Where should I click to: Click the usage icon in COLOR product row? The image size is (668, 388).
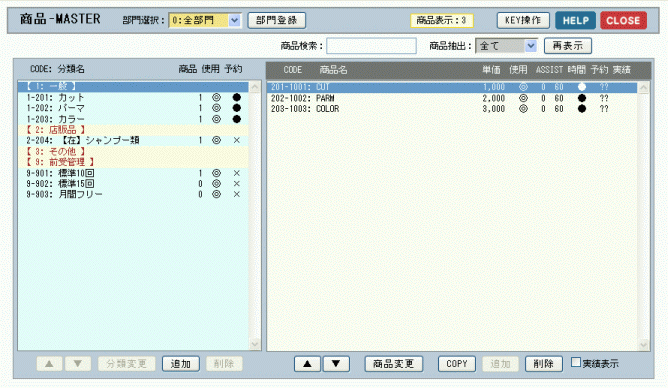coord(523,109)
